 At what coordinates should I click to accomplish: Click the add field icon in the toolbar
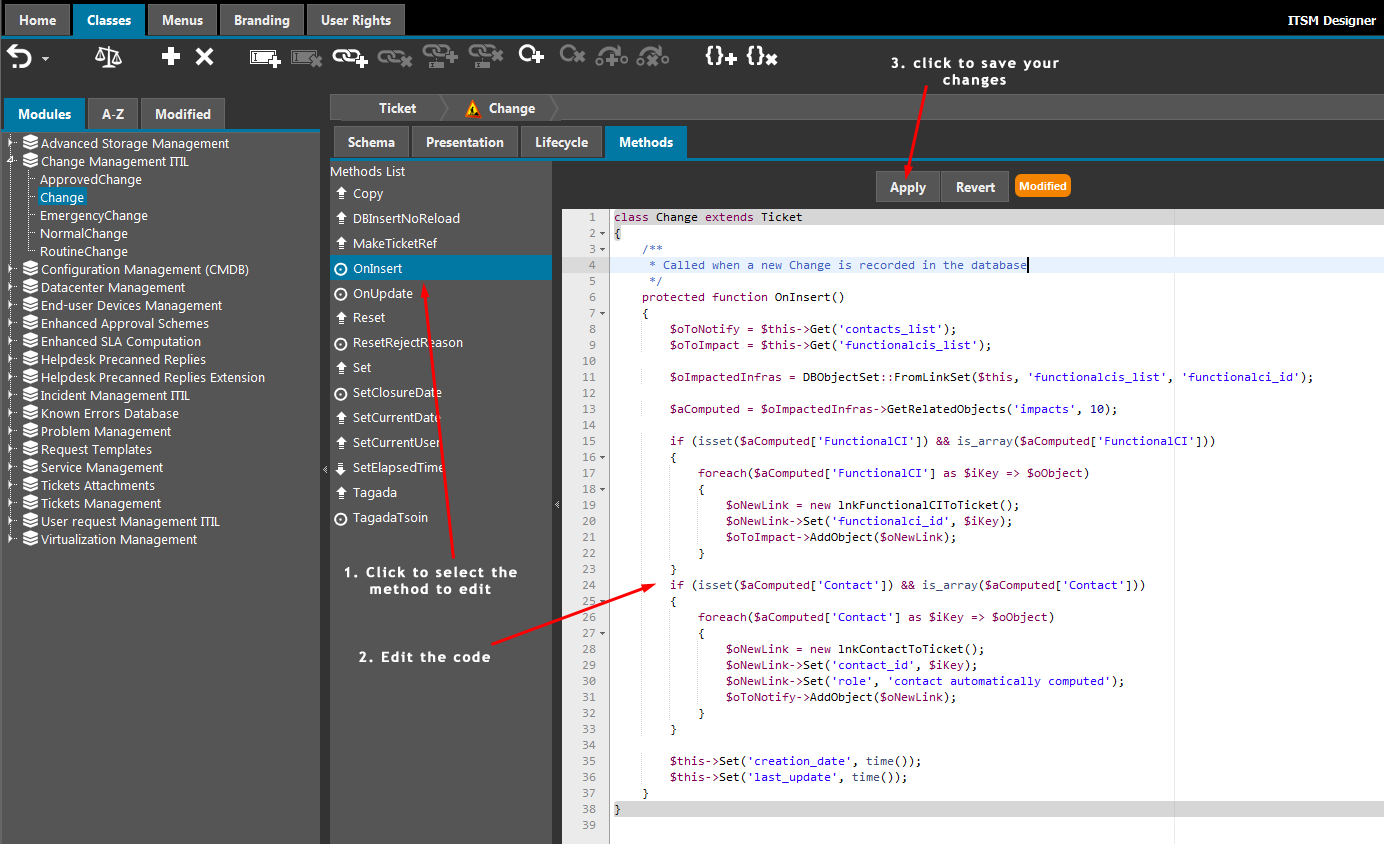(264, 57)
